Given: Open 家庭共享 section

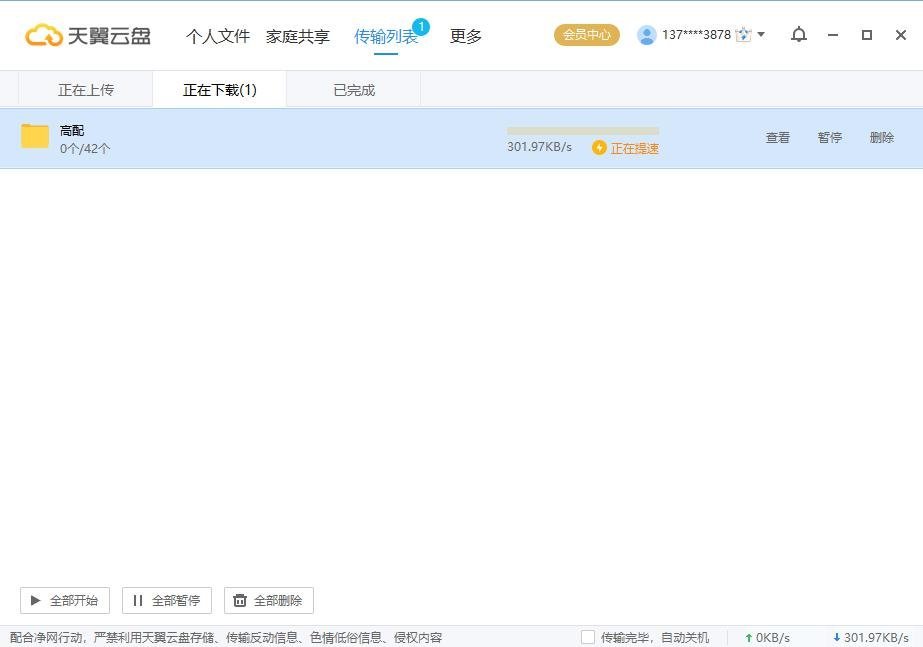Looking at the screenshot, I should tap(298, 36).
